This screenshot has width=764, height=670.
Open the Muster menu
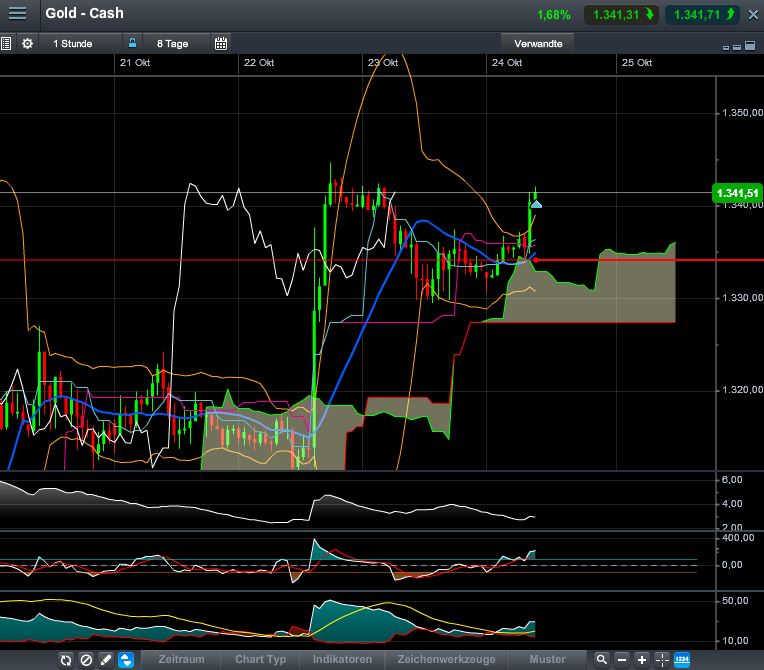tap(547, 659)
